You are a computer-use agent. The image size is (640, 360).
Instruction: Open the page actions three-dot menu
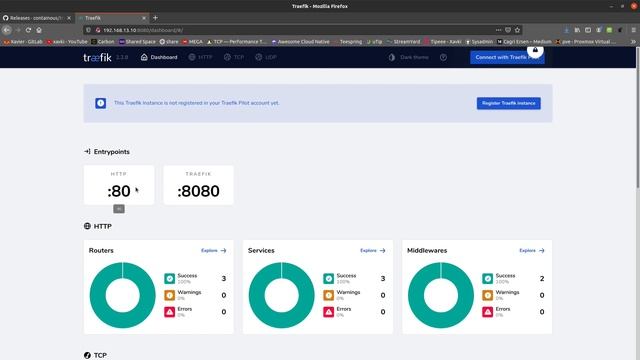pyautogui.click(x=498, y=30)
